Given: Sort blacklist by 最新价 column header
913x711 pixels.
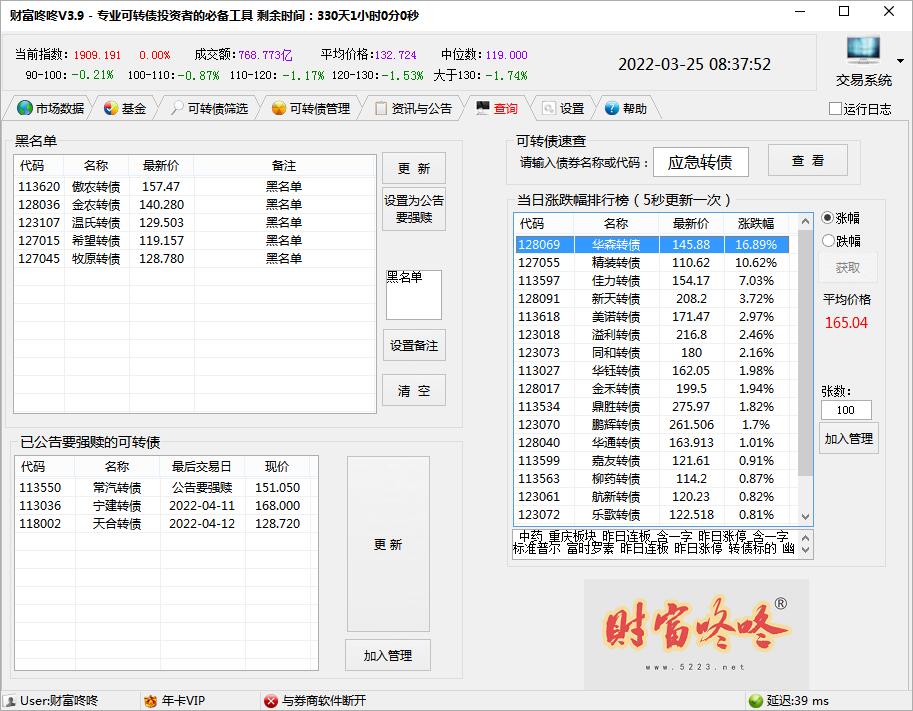Looking at the screenshot, I should (161, 165).
